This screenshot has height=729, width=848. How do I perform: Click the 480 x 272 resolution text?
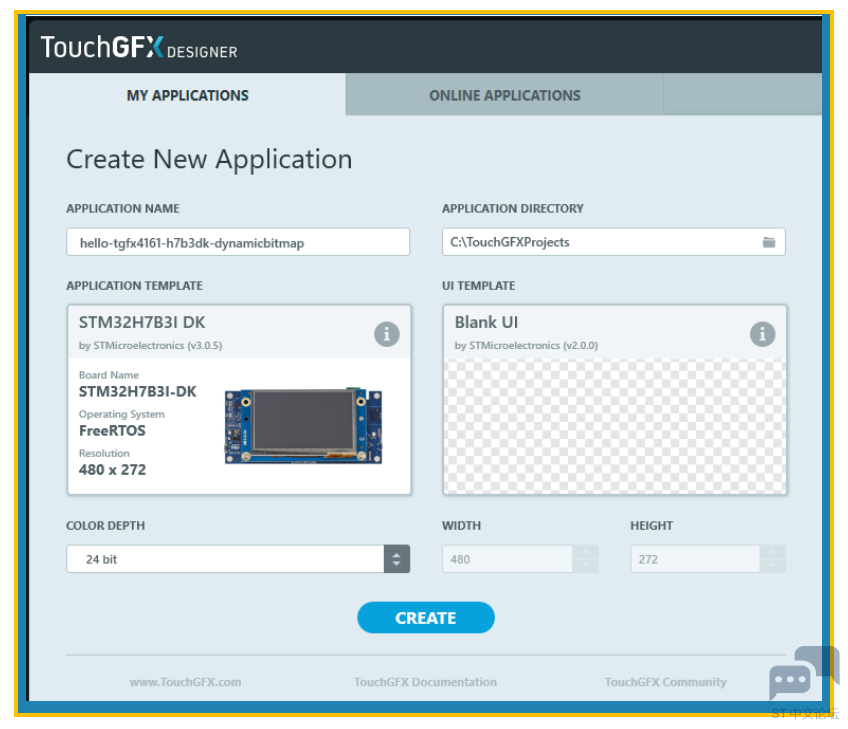tap(112, 469)
